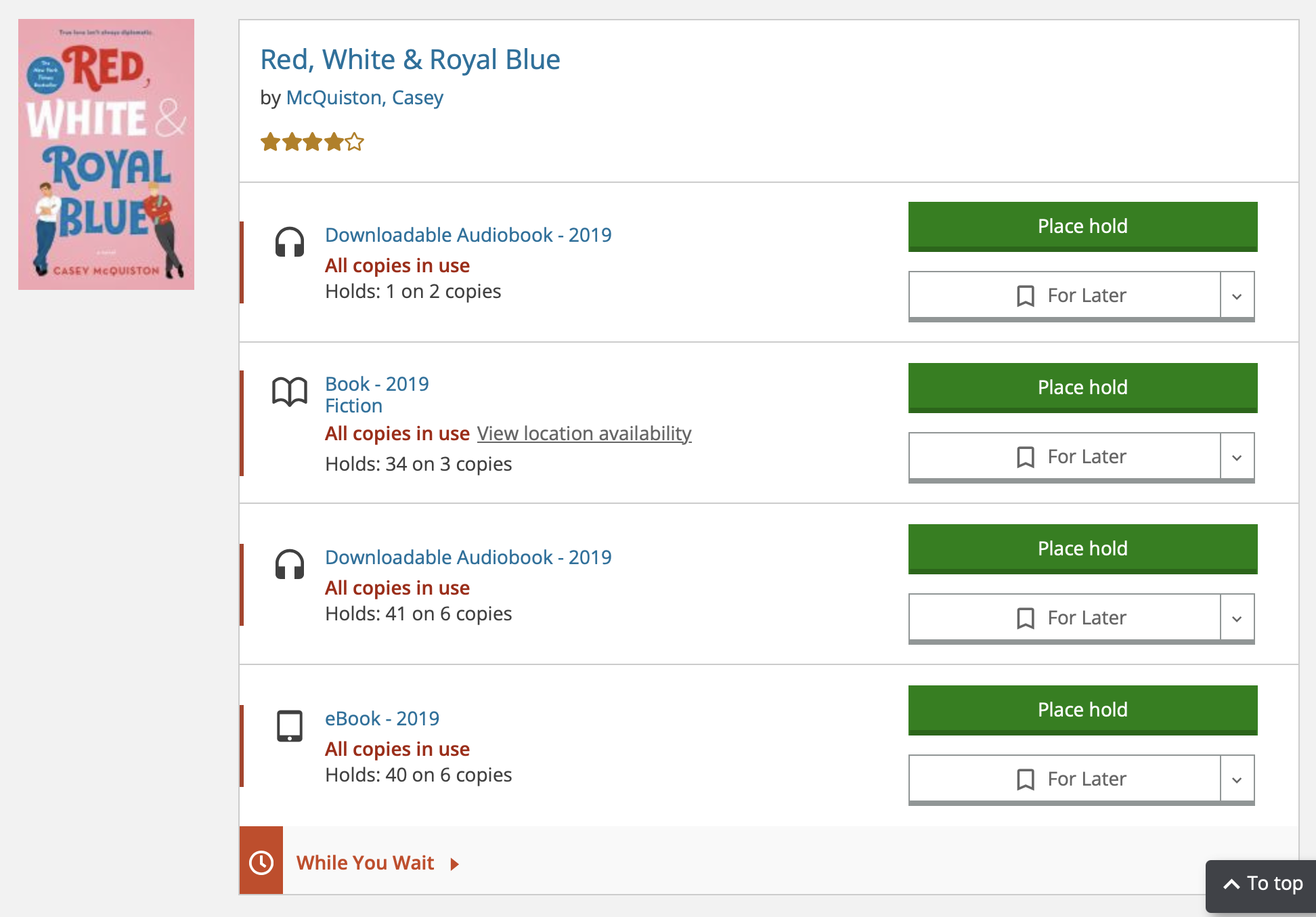Open the author McQuiston, Casey link
The height and width of the screenshot is (917, 1316).
(x=364, y=98)
